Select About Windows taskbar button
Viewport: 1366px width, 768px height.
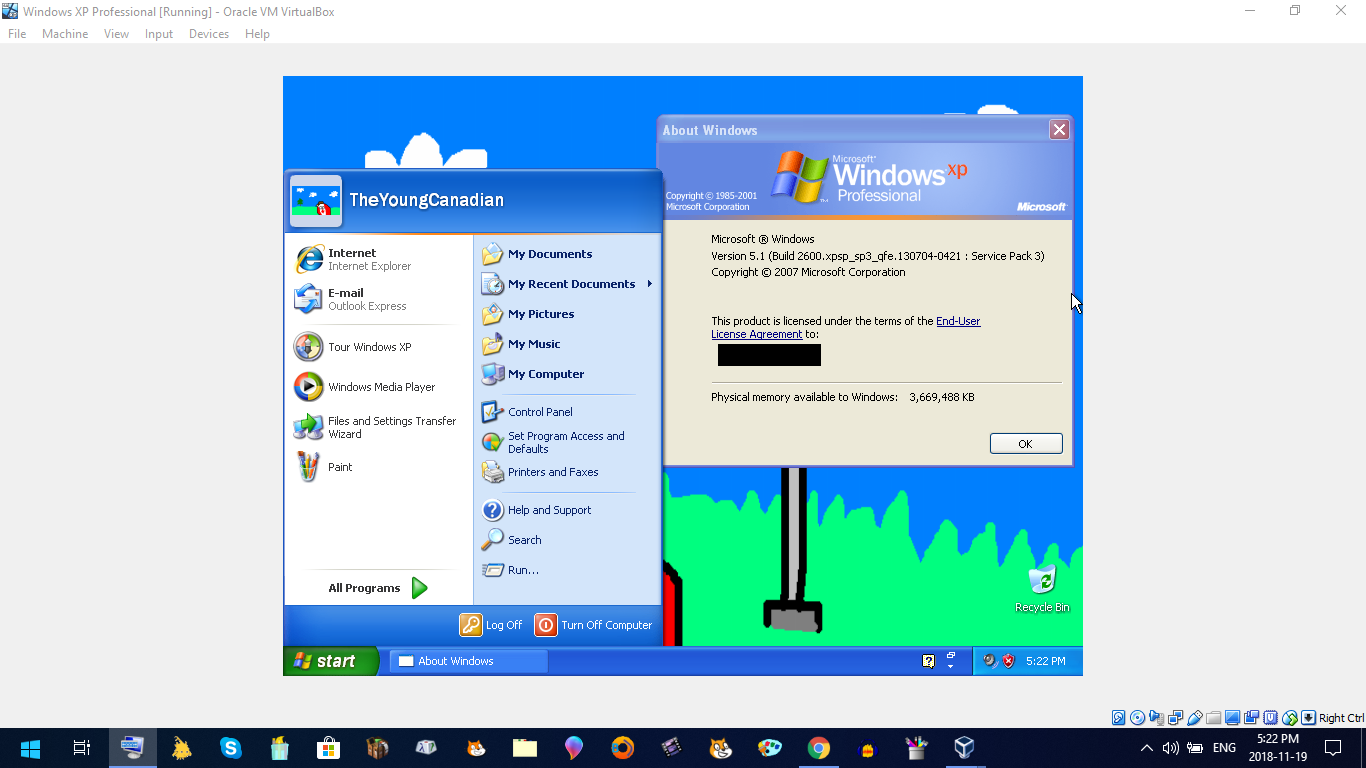(x=468, y=661)
